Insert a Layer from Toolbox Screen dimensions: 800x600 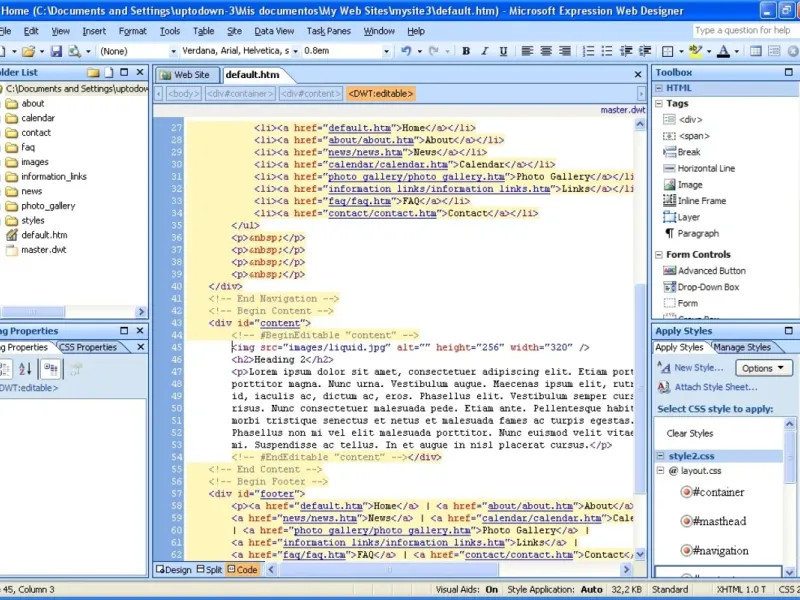coord(682,217)
